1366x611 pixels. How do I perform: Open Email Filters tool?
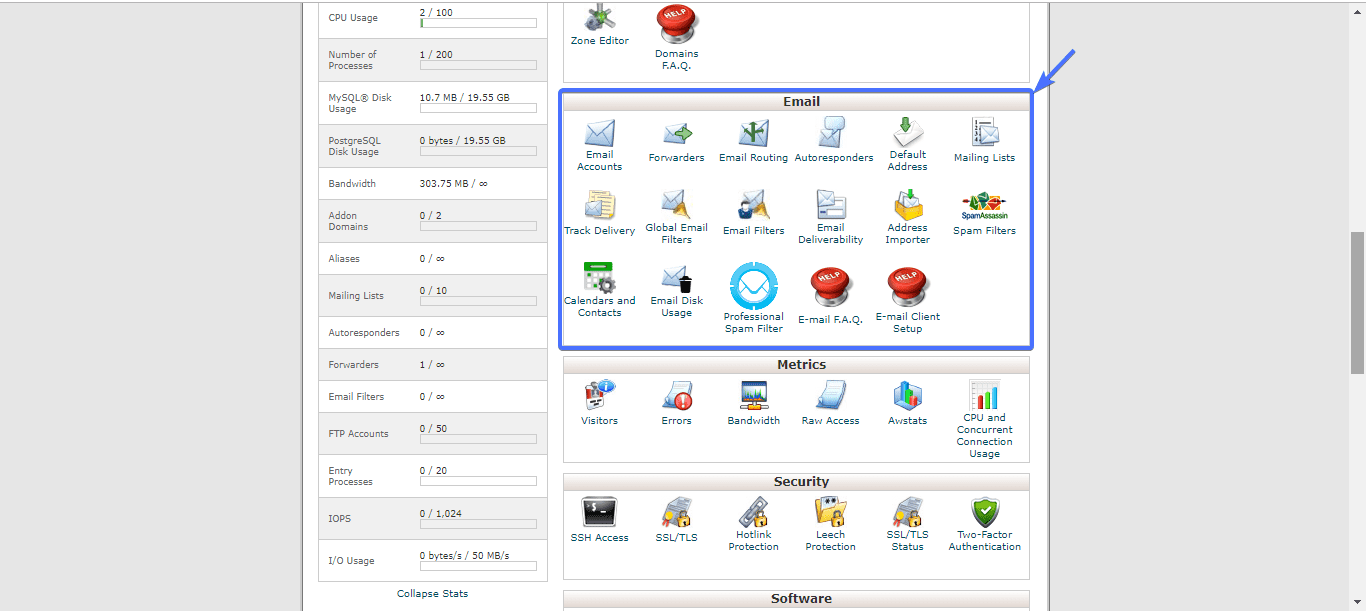[x=753, y=214]
